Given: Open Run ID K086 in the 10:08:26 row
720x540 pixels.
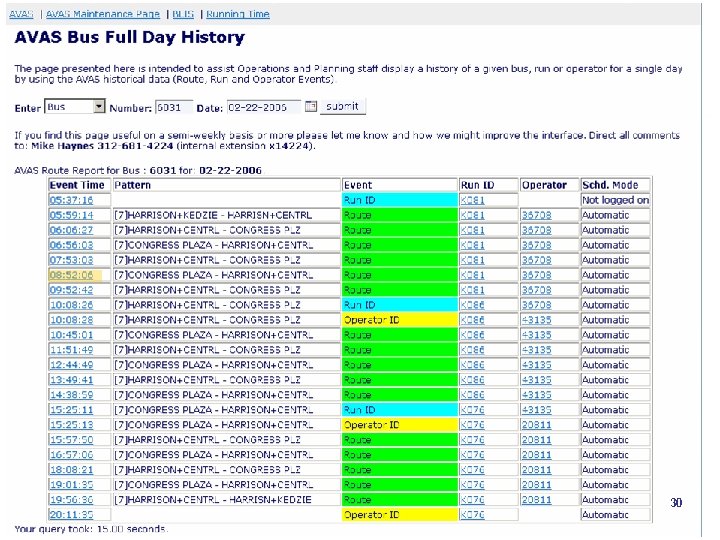Looking at the screenshot, I should click(x=472, y=305).
